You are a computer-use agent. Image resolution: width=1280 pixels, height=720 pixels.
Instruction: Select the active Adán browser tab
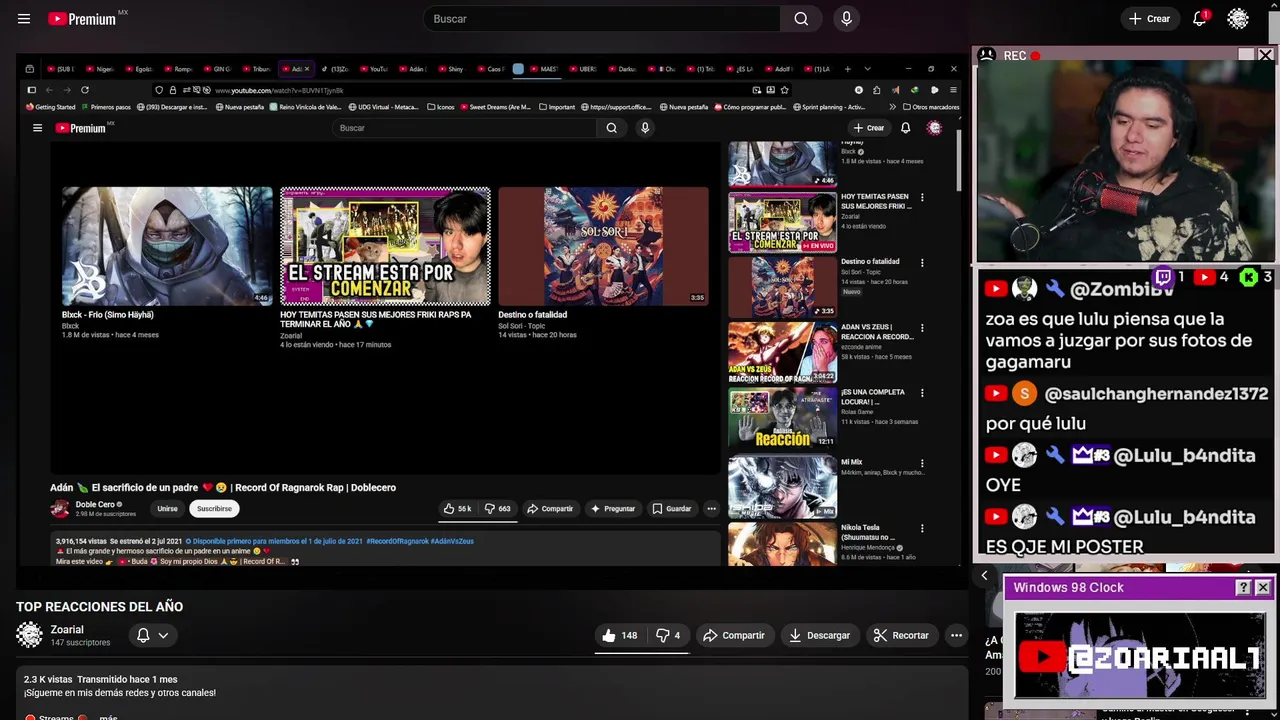(x=296, y=69)
